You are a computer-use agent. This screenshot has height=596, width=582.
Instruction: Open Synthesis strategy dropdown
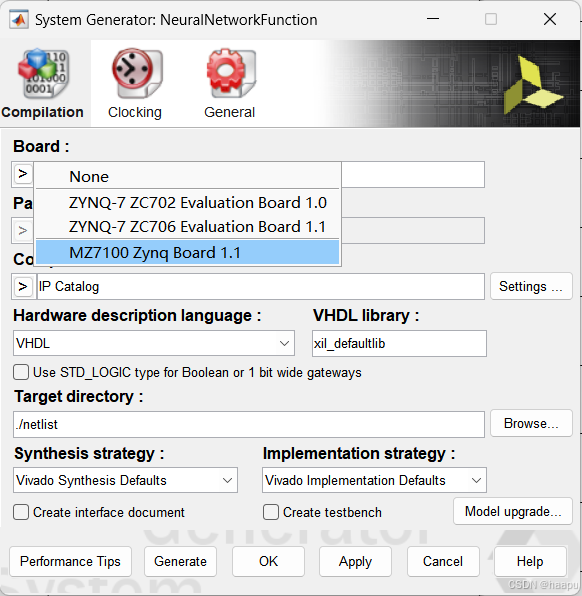point(125,480)
